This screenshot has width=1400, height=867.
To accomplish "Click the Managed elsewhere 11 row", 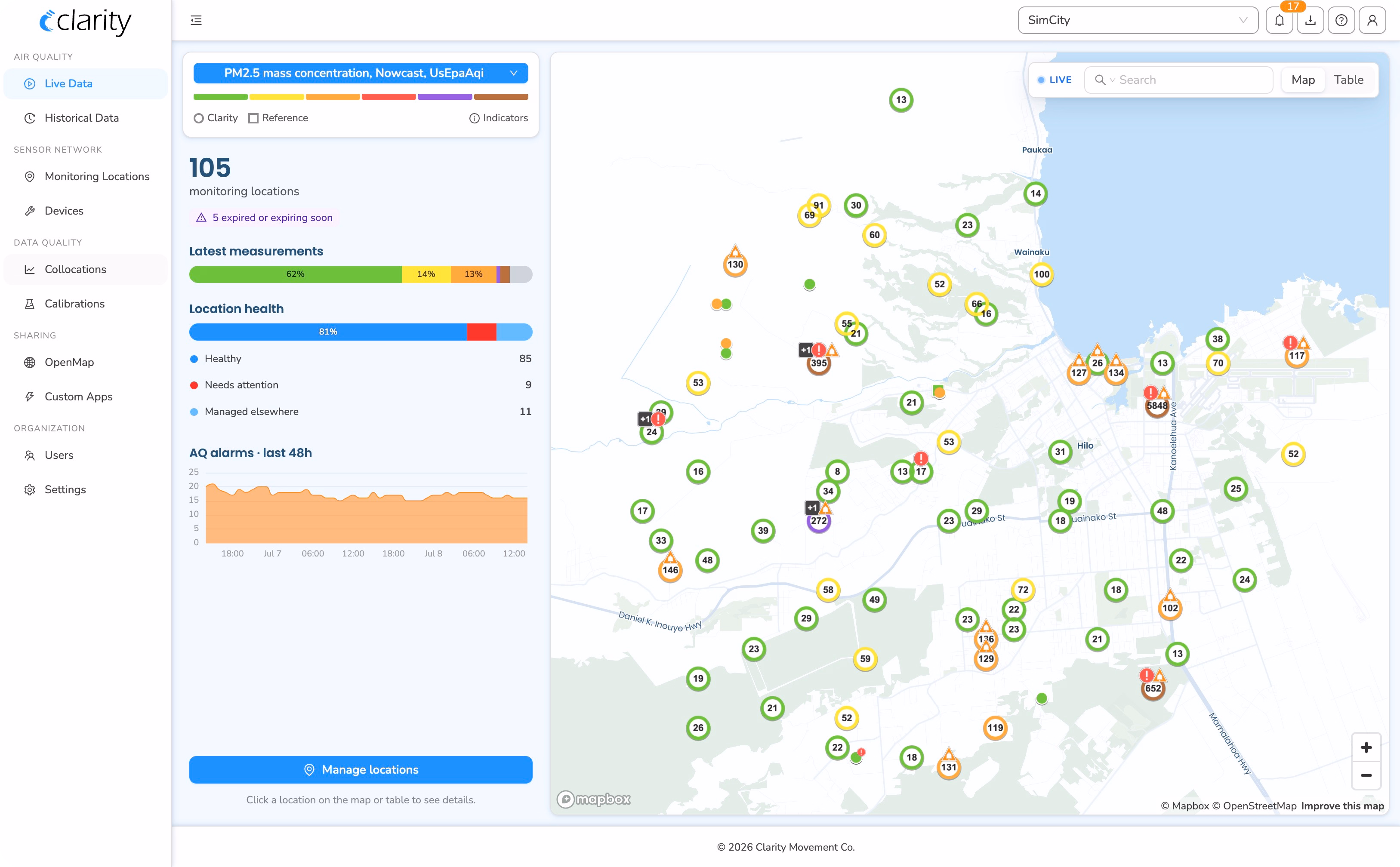I will pos(361,412).
